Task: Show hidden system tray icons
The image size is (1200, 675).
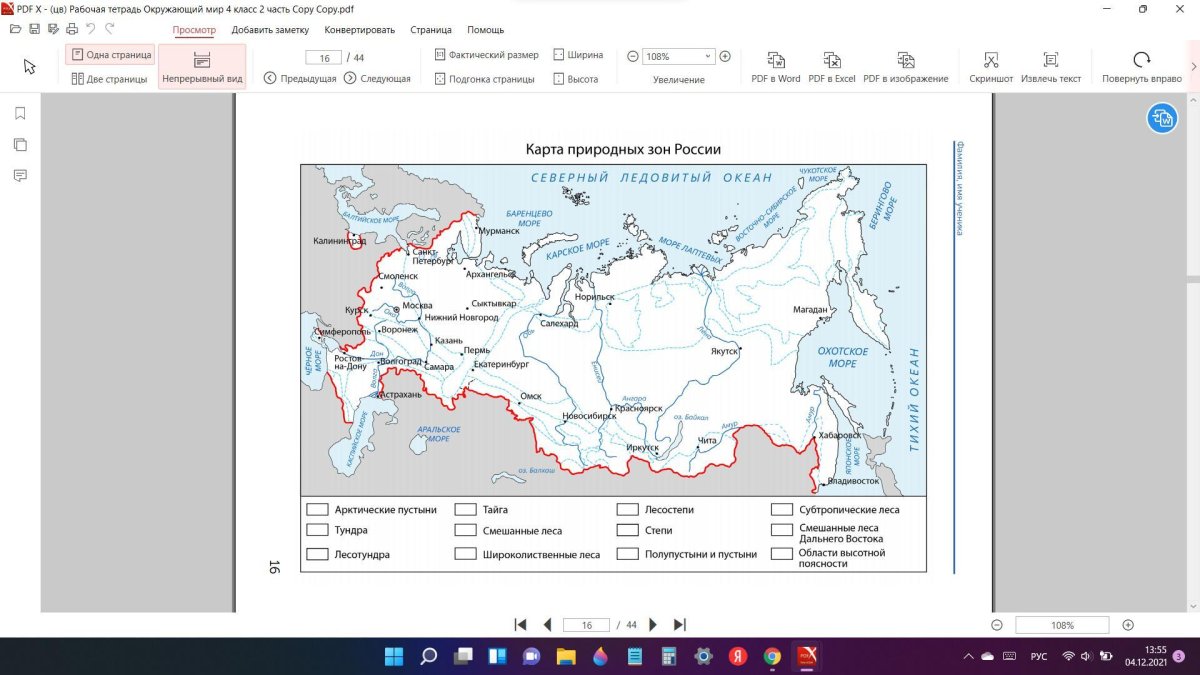Action: pyautogui.click(x=967, y=656)
